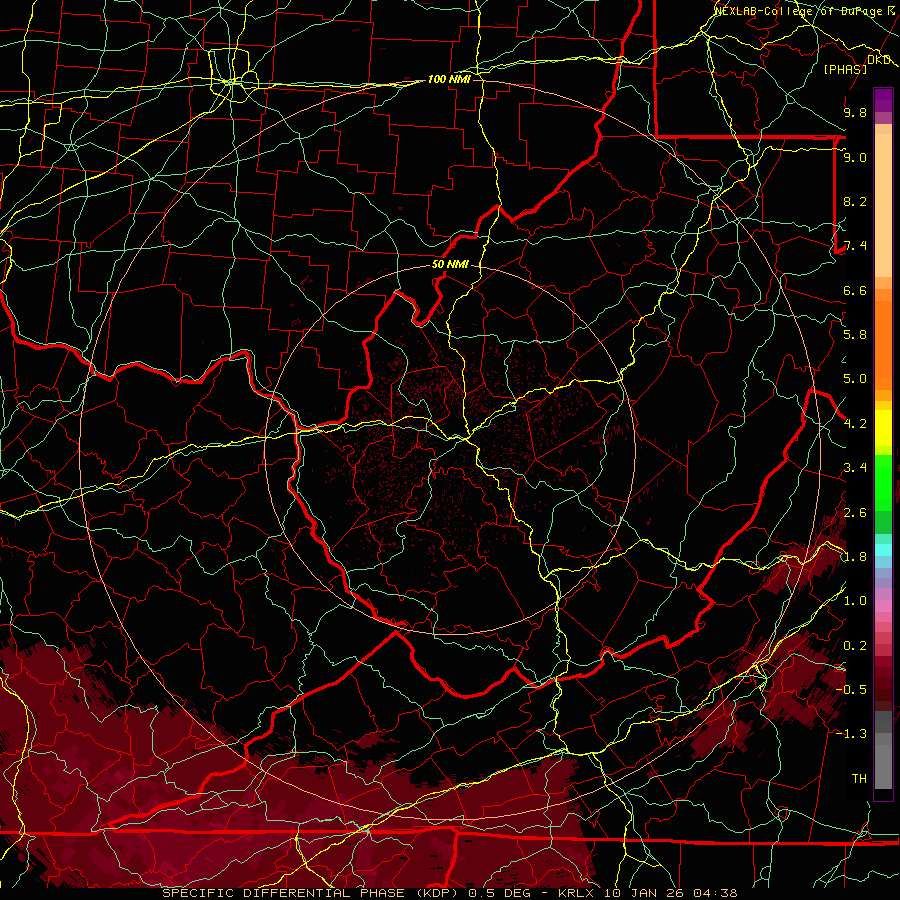Click the "04:38" time in the caption
The width and height of the screenshot is (900, 900).
[x=715, y=893]
